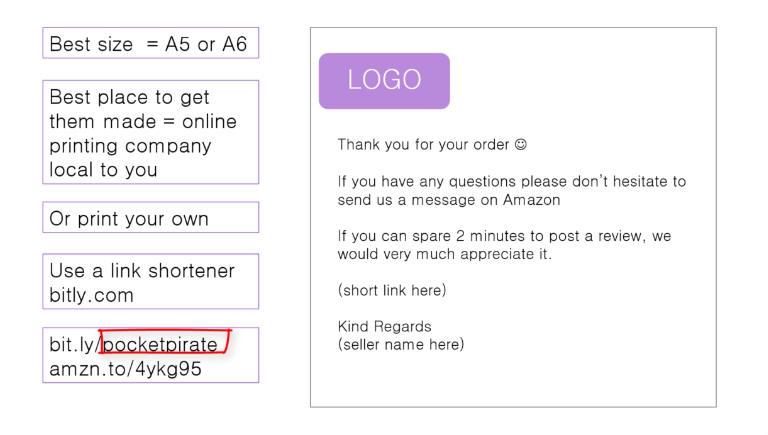768x435 pixels.
Task: Click the 'spare 2 minutes to post a review' line
Action: click(x=504, y=236)
